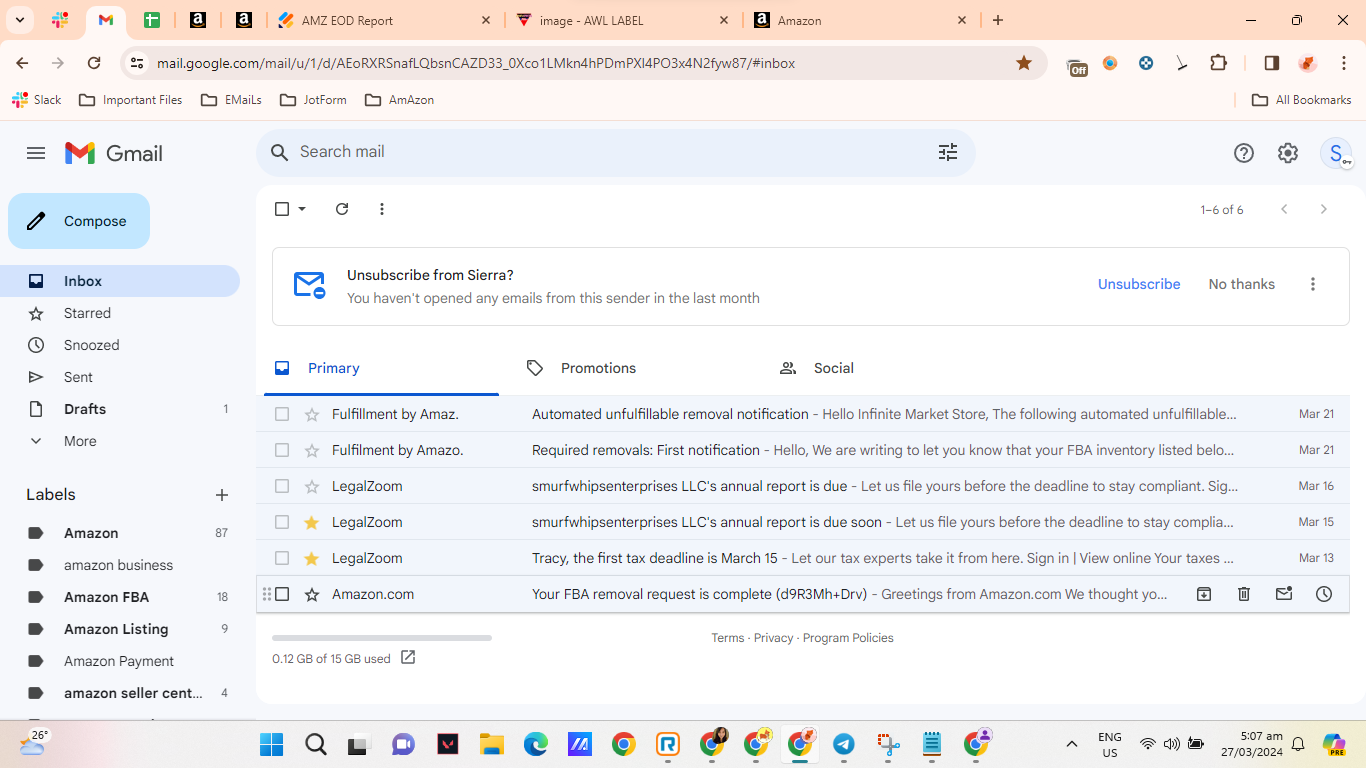Show newer emails arrow
1366x768 pixels.
pyautogui.click(x=1285, y=209)
